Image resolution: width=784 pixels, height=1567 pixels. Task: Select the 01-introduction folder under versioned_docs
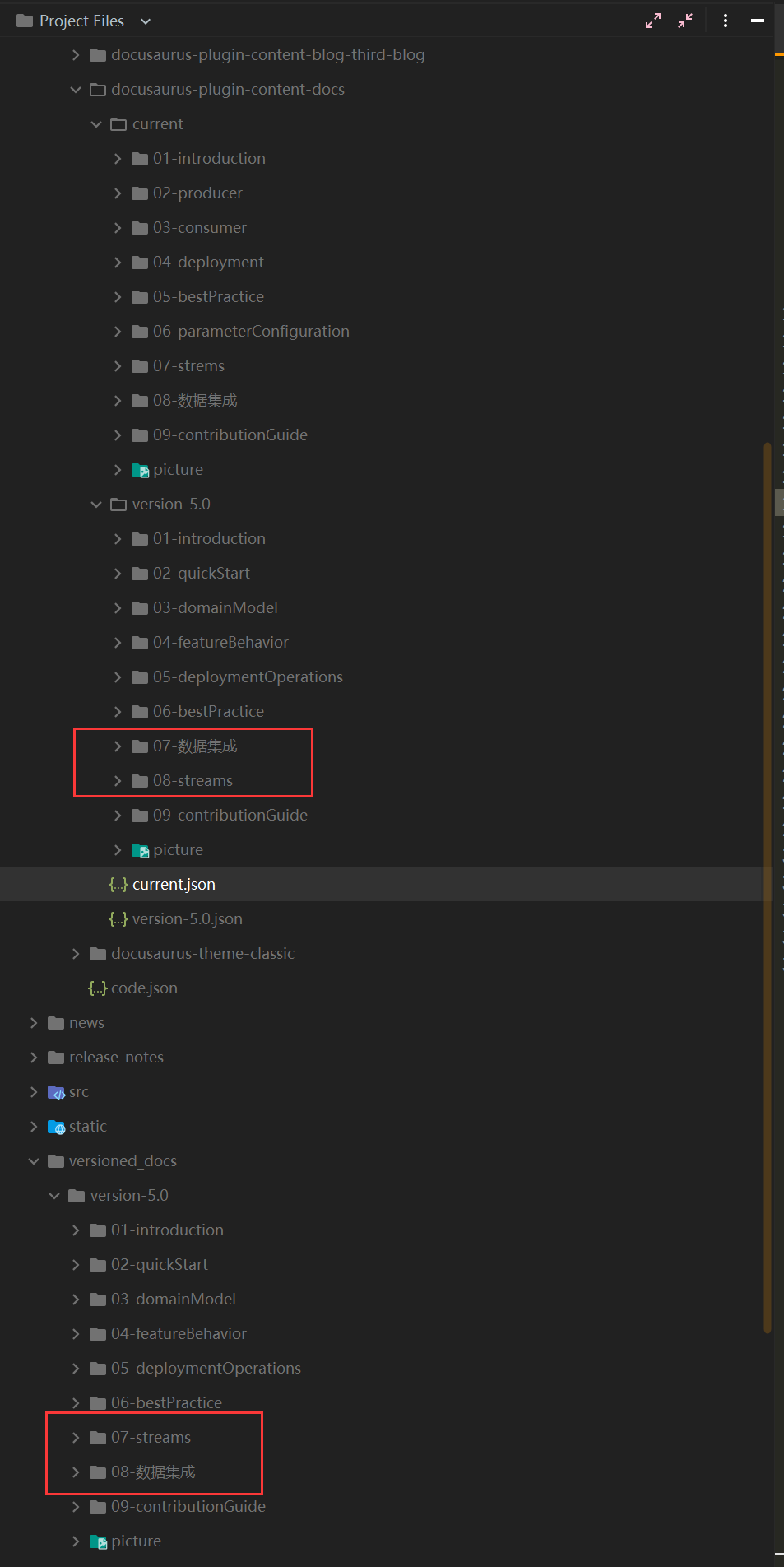point(167,1230)
